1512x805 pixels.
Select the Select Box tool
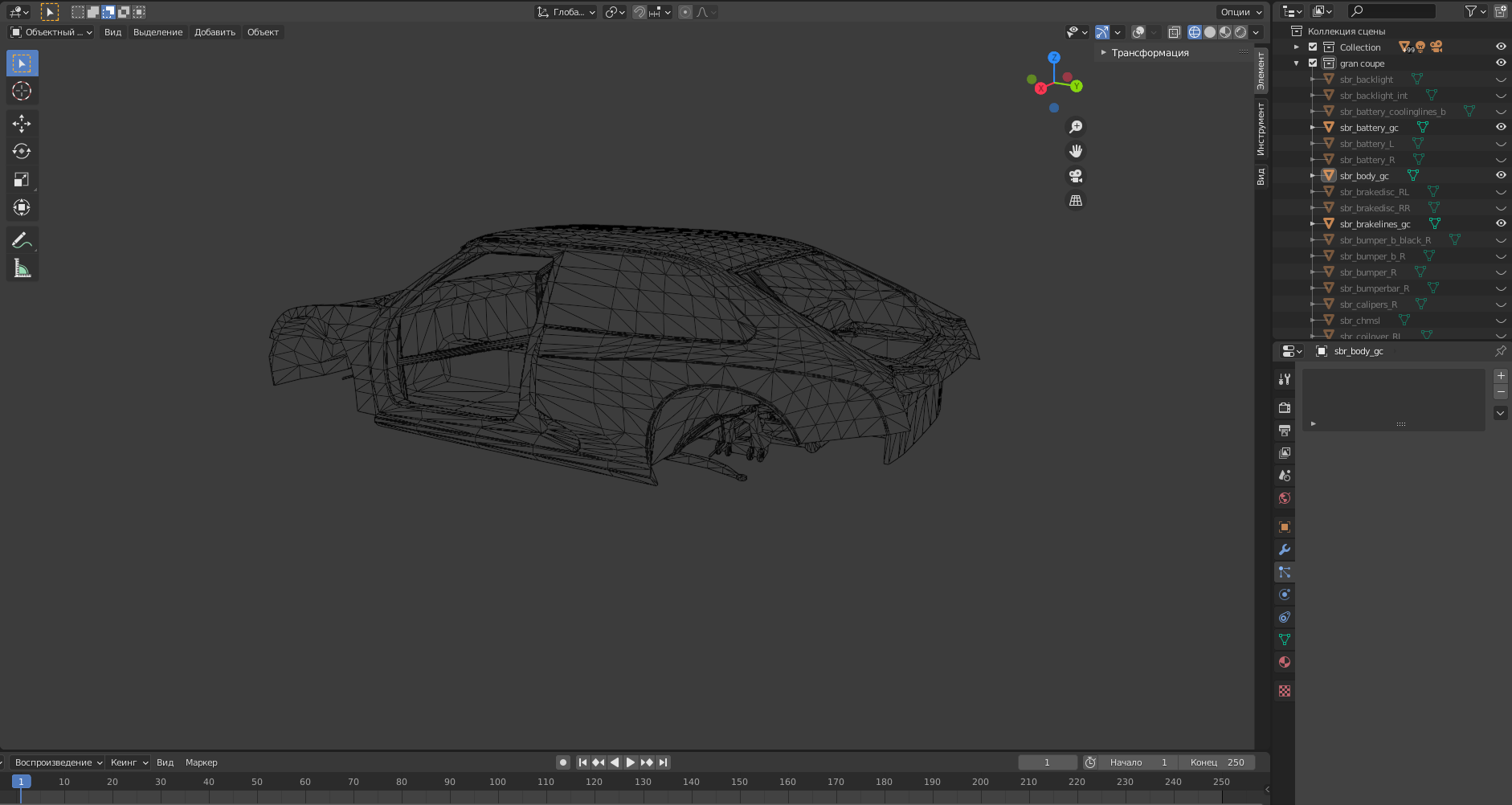pyautogui.click(x=22, y=63)
